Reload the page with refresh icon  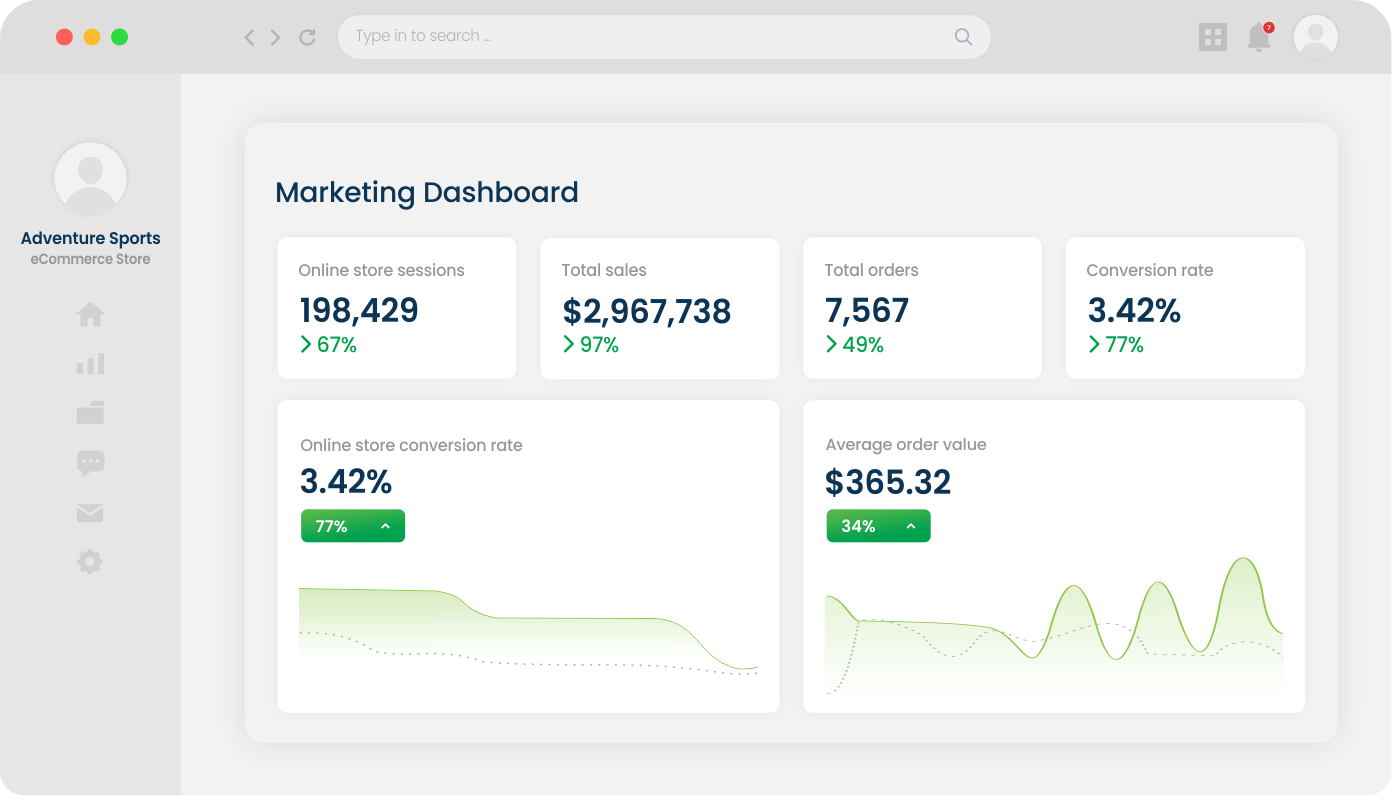308,37
